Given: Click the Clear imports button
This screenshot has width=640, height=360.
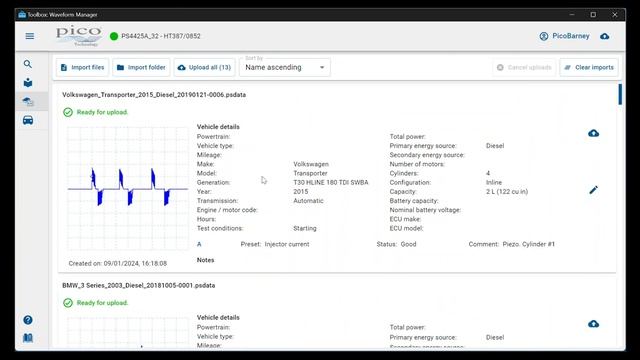Looking at the screenshot, I should (589, 67).
